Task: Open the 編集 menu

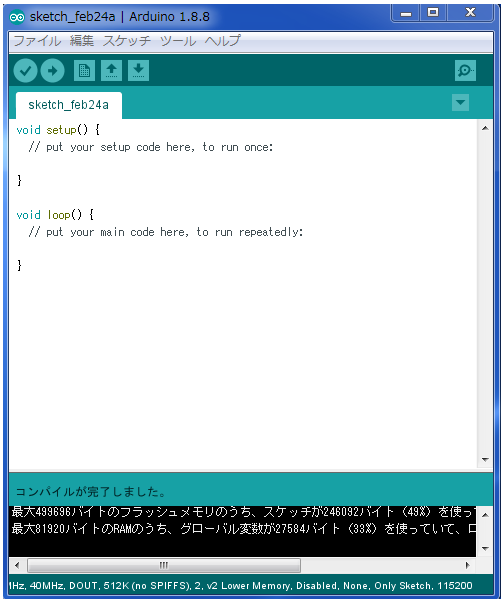Action: 81,41
